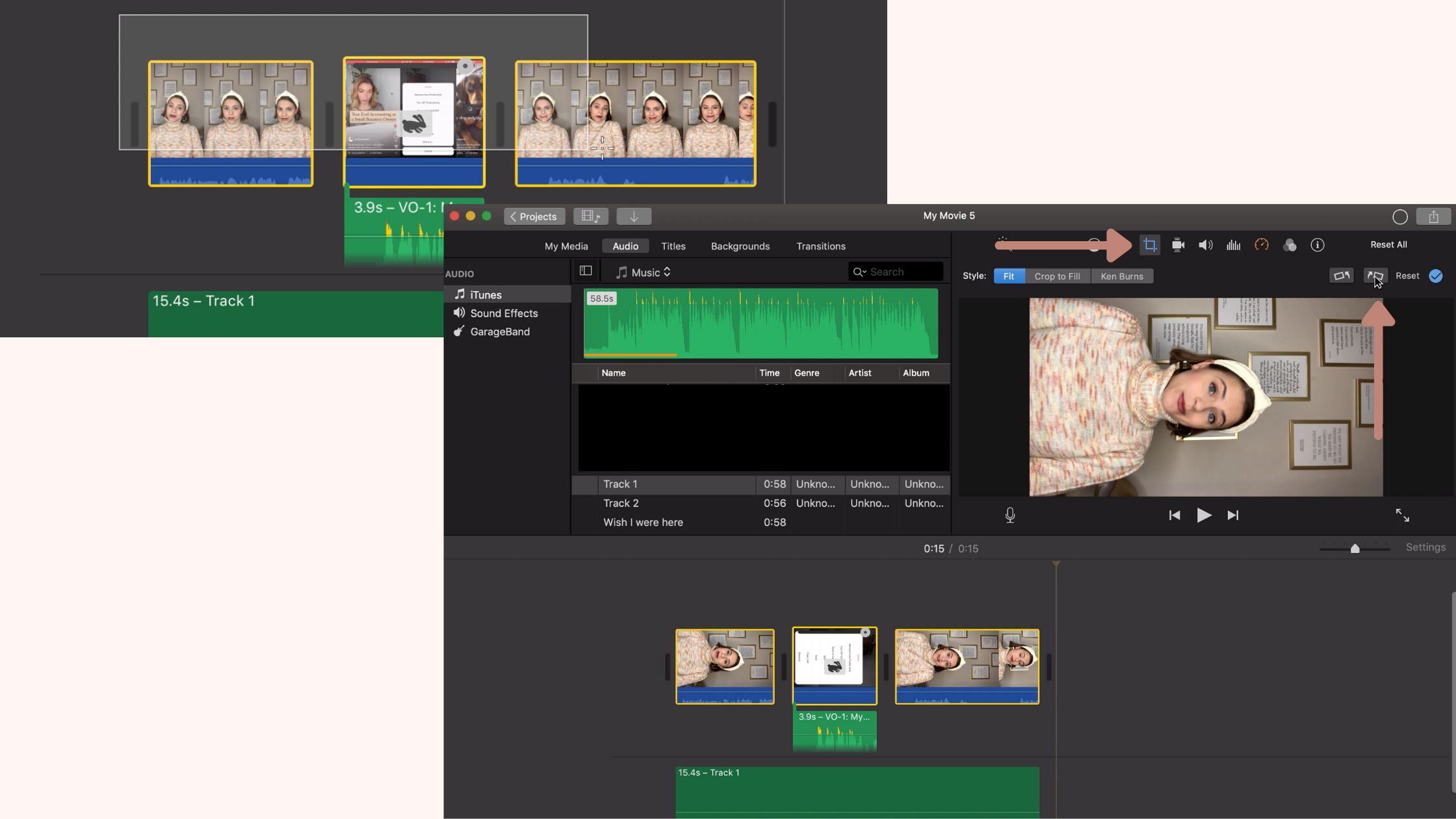
Task: Play the movie in the viewer
Action: 1204,515
